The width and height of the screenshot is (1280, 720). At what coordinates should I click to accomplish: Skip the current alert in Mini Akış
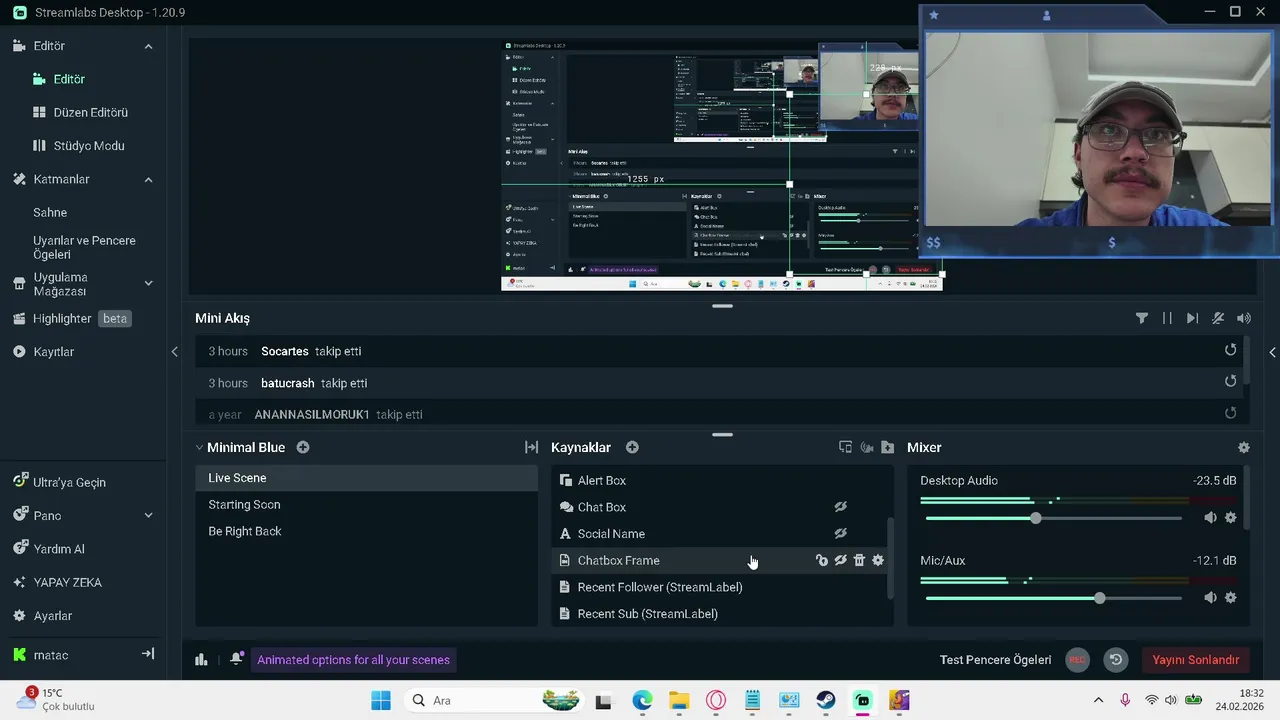point(1192,318)
